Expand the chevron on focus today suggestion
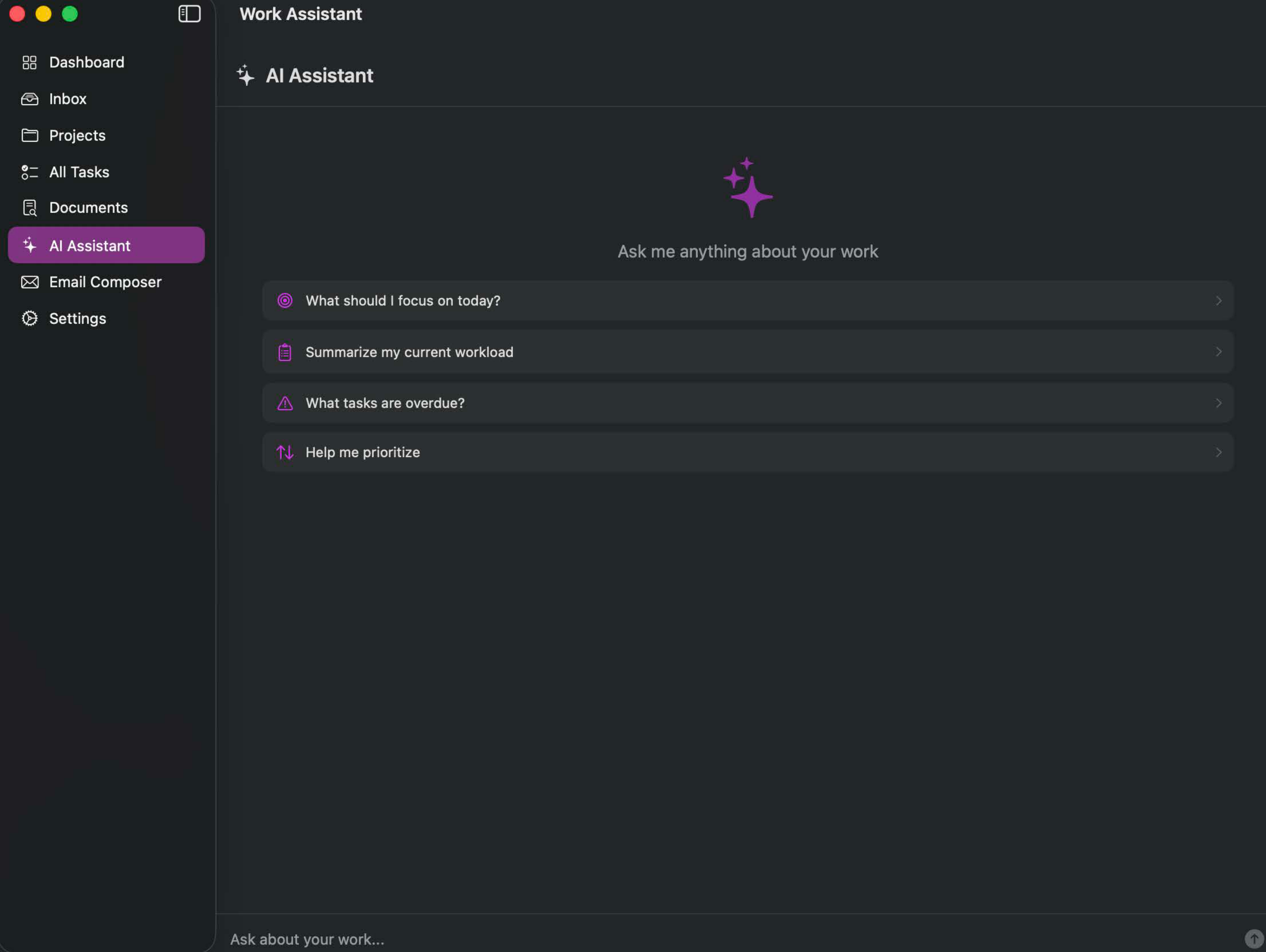 point(1218,300)
